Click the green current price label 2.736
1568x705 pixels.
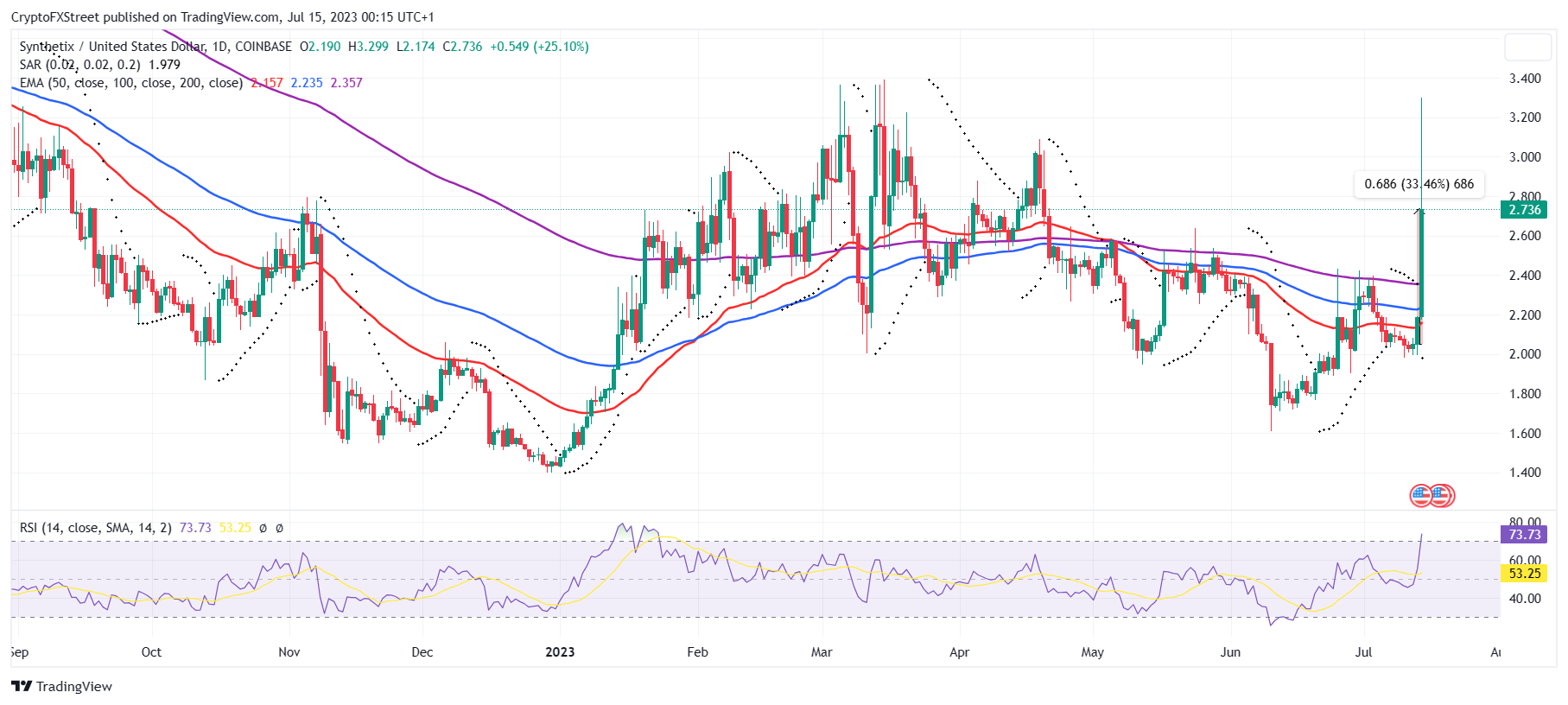coord(1524,210)
